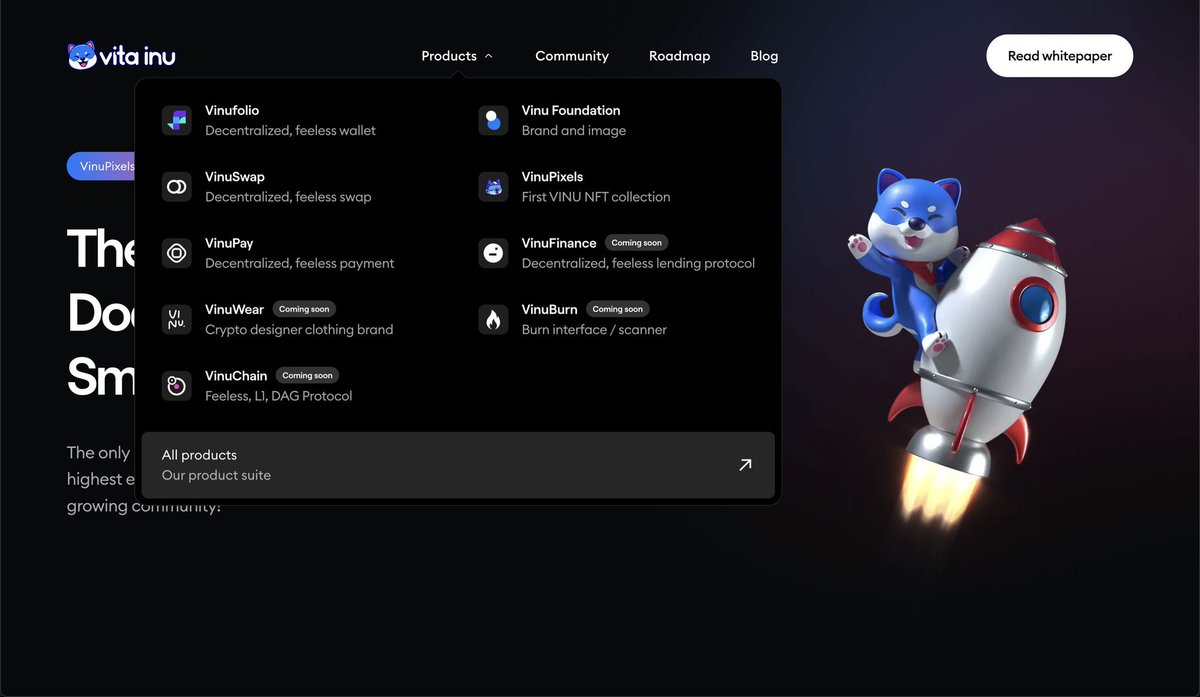Select the VinuPixels product title
Screen dimensions: 1200x697
pyautogui.click(x=552, y=177)
